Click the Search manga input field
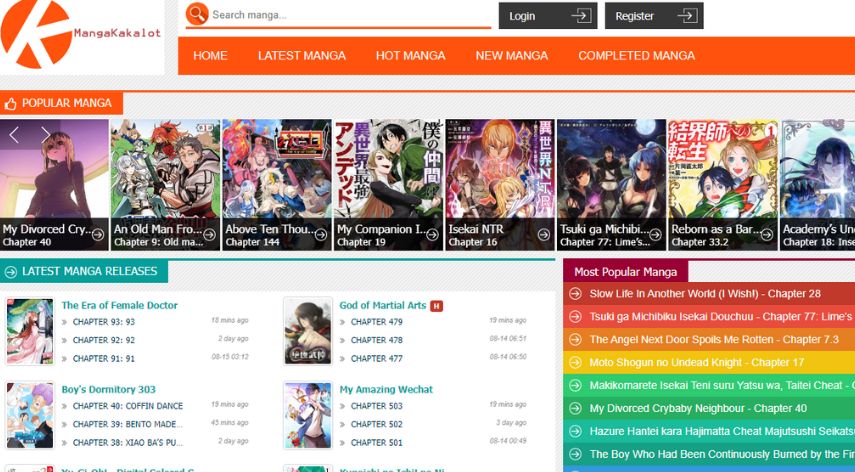855x472 pixels. pyautogui.click(x=350, y=15)
